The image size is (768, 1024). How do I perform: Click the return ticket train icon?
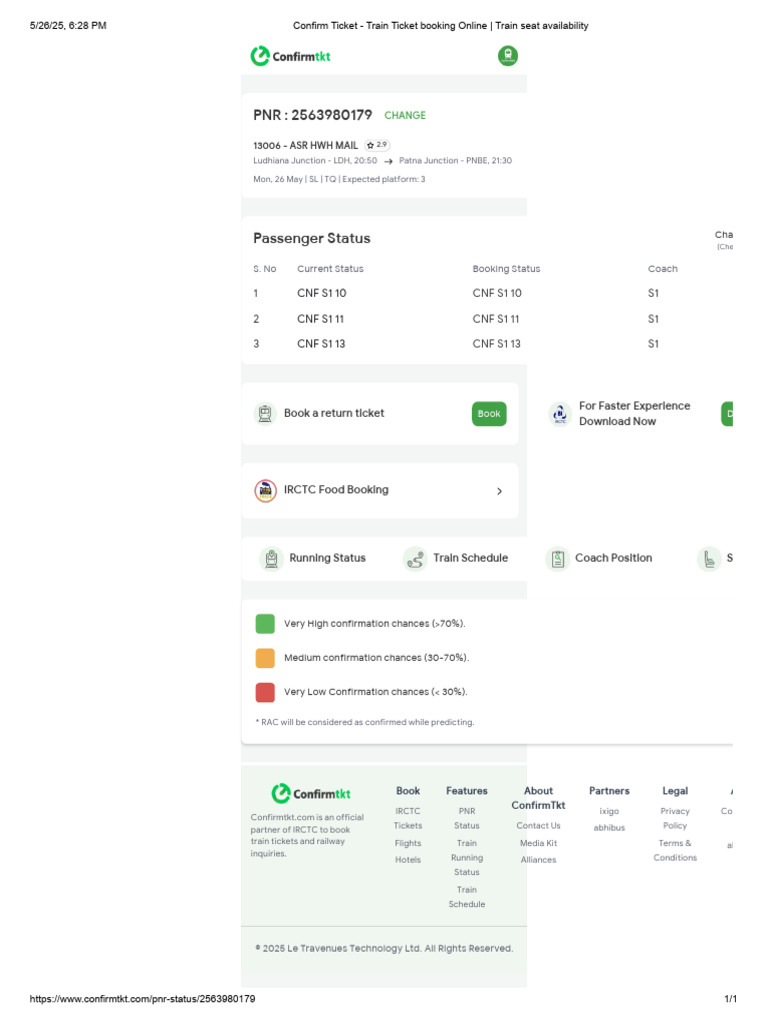coord(264,413)
